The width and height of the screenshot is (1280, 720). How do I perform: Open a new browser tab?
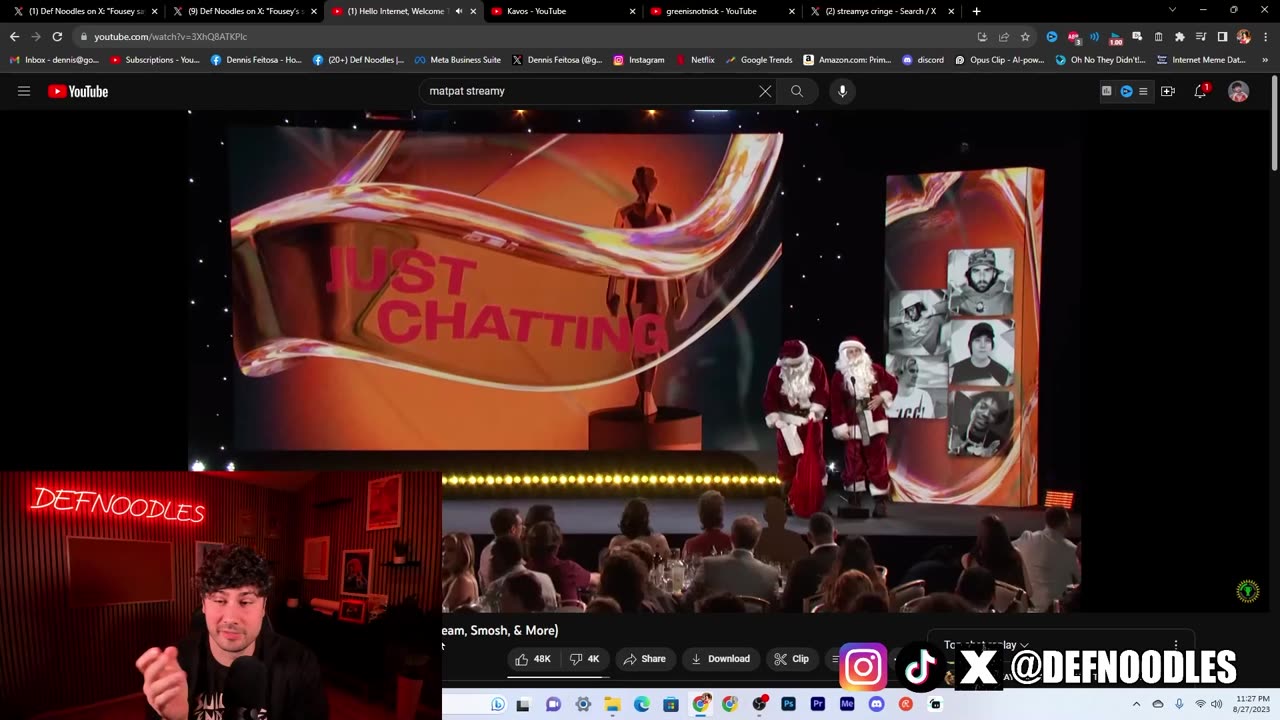976,11
